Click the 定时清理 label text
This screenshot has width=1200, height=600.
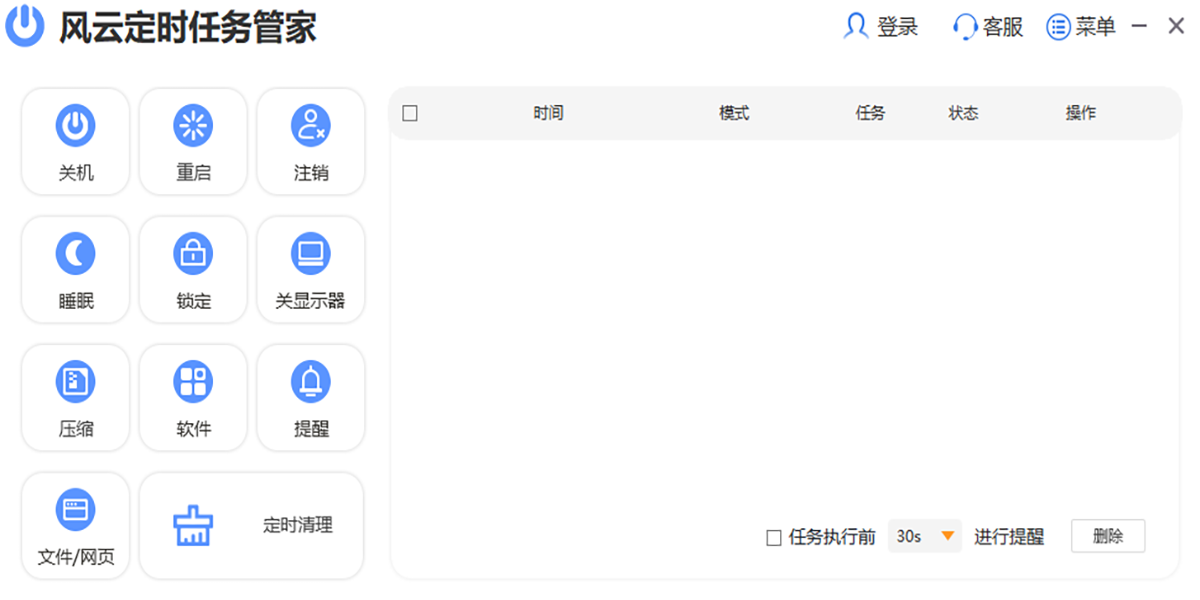pyautogui.click(x=298, y=525)
